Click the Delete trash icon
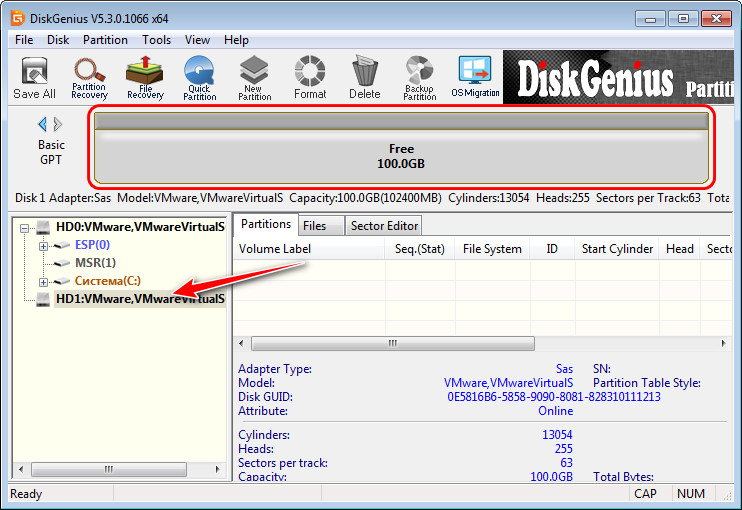The width and height of the screenshot is (742, 510). [364, 78]
